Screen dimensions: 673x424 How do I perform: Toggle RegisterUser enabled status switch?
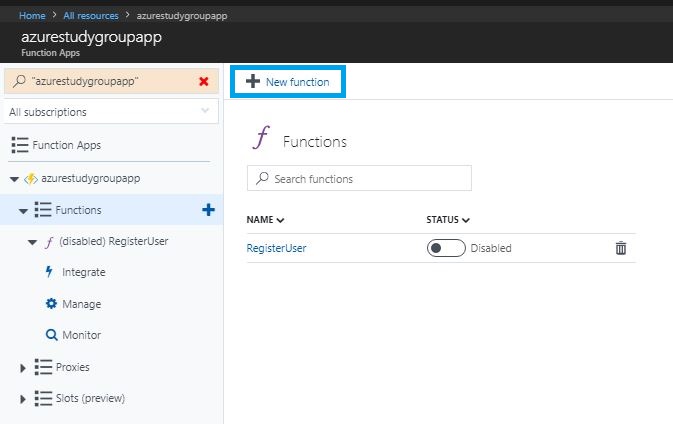click(446, 248)
